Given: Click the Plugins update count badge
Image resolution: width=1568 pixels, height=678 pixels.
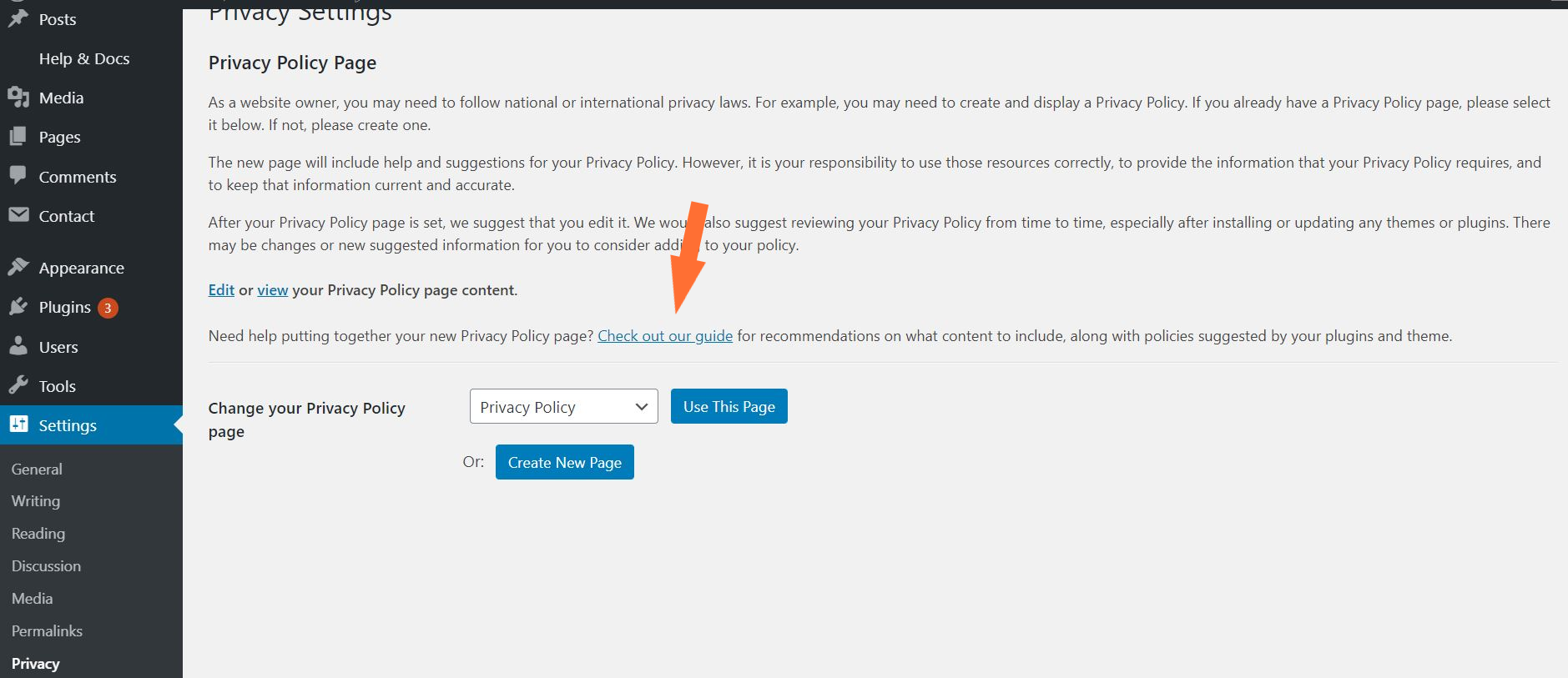Looking at the screenshot, I should click(x=108, y=307).
